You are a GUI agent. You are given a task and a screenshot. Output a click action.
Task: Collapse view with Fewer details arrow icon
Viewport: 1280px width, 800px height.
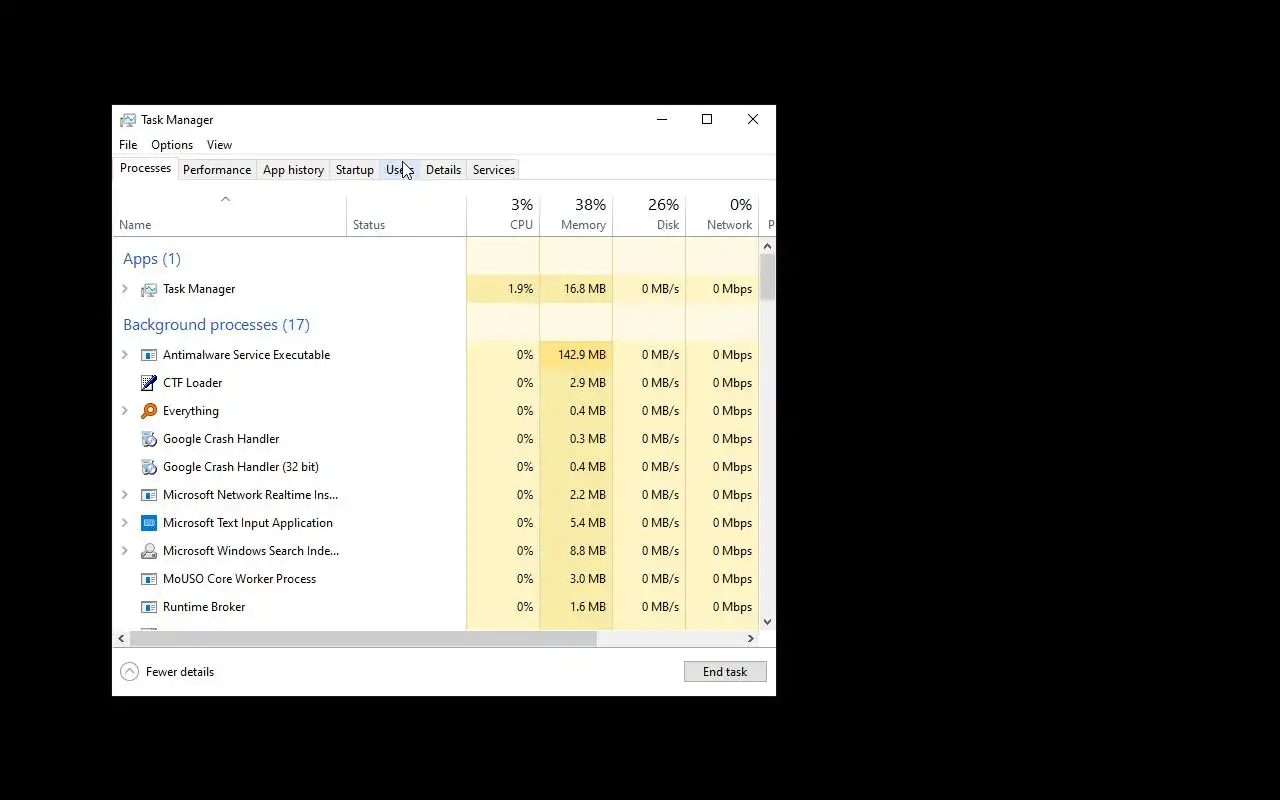point(129,672)
